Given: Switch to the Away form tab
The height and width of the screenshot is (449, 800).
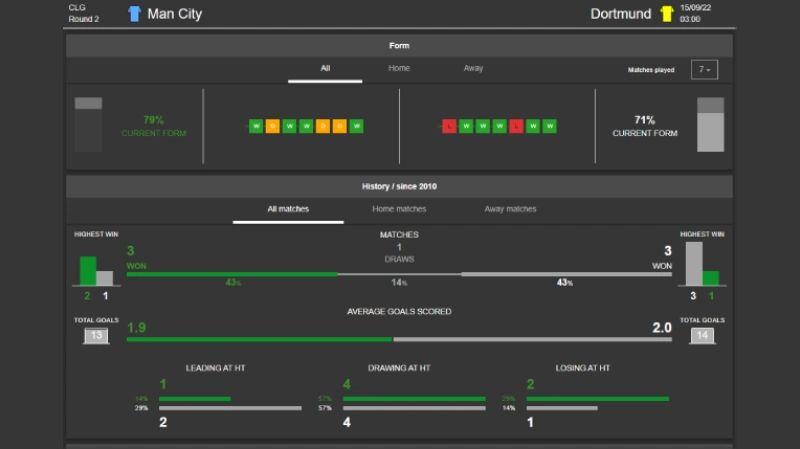Looking at the screenshot, I should coord(473,68).
